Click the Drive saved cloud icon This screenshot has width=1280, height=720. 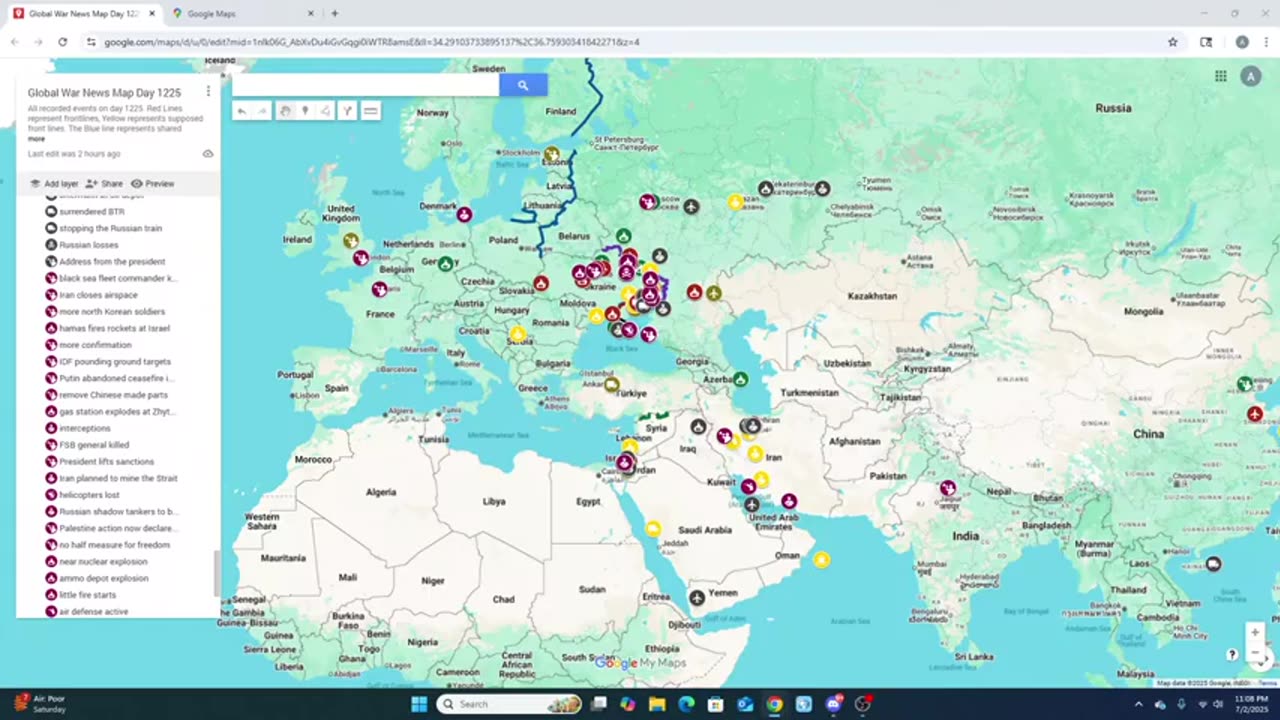point(208,154)
